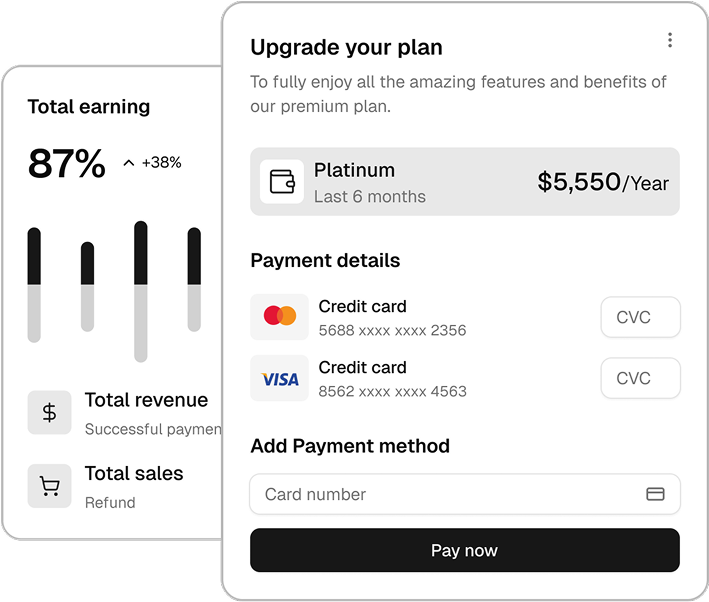The width and height of the screenshot is (709, 602).
Task: Click the Pay now button
Action: (x=465, y=550)
